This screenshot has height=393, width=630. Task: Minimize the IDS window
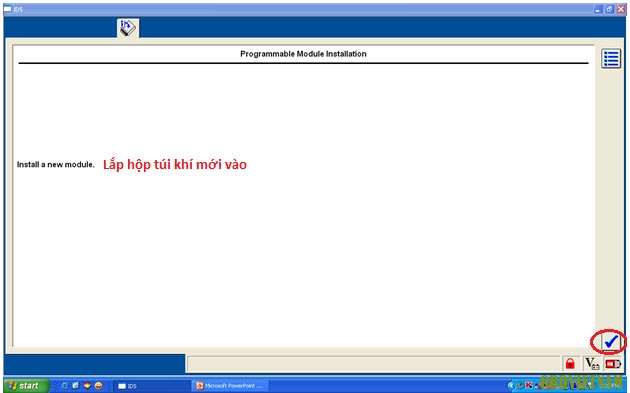[x=598, y=9]
